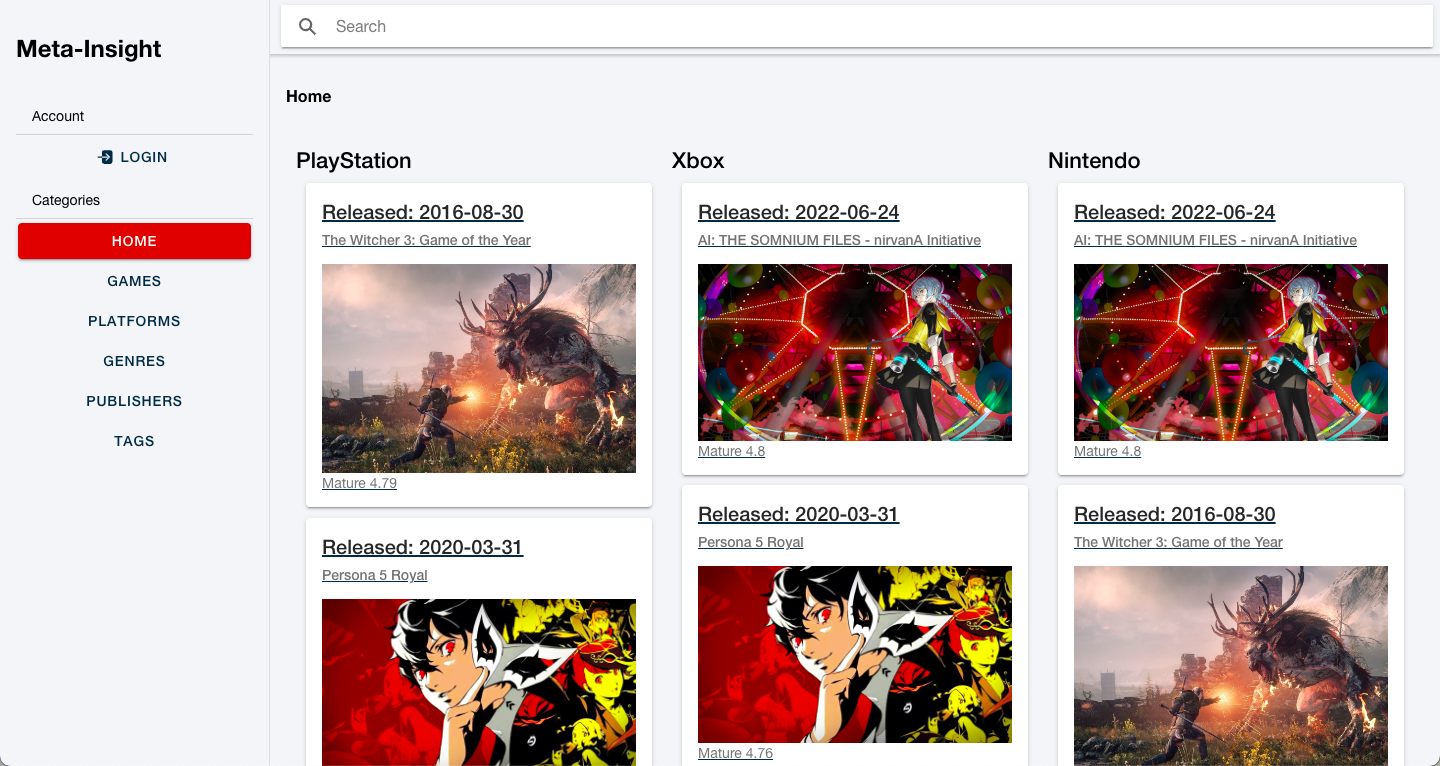Click Xbox AI: THE SOMNIUM FILES cover image
1440x766 pixels.
[855, 352]
